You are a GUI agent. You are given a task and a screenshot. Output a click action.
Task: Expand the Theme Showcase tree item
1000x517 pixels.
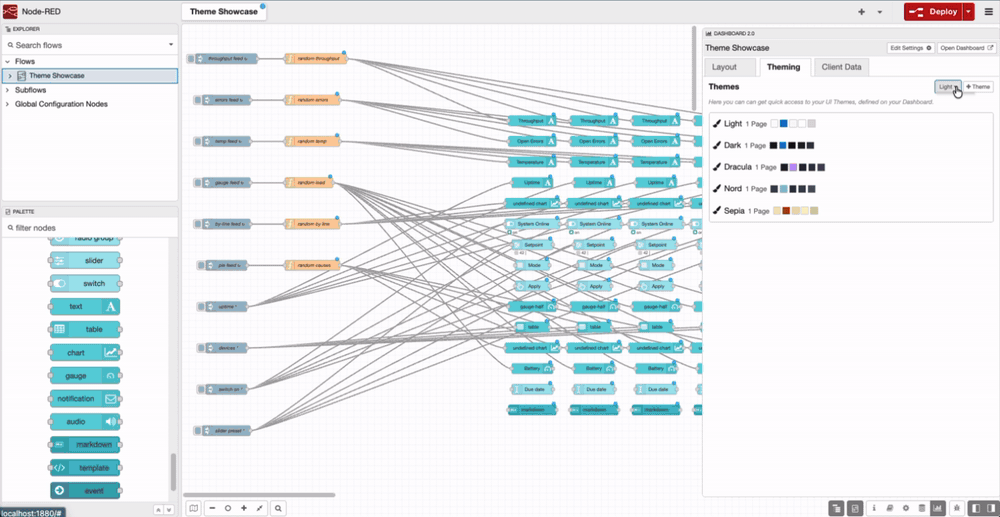pyautogui.click(x=10, y=76)
